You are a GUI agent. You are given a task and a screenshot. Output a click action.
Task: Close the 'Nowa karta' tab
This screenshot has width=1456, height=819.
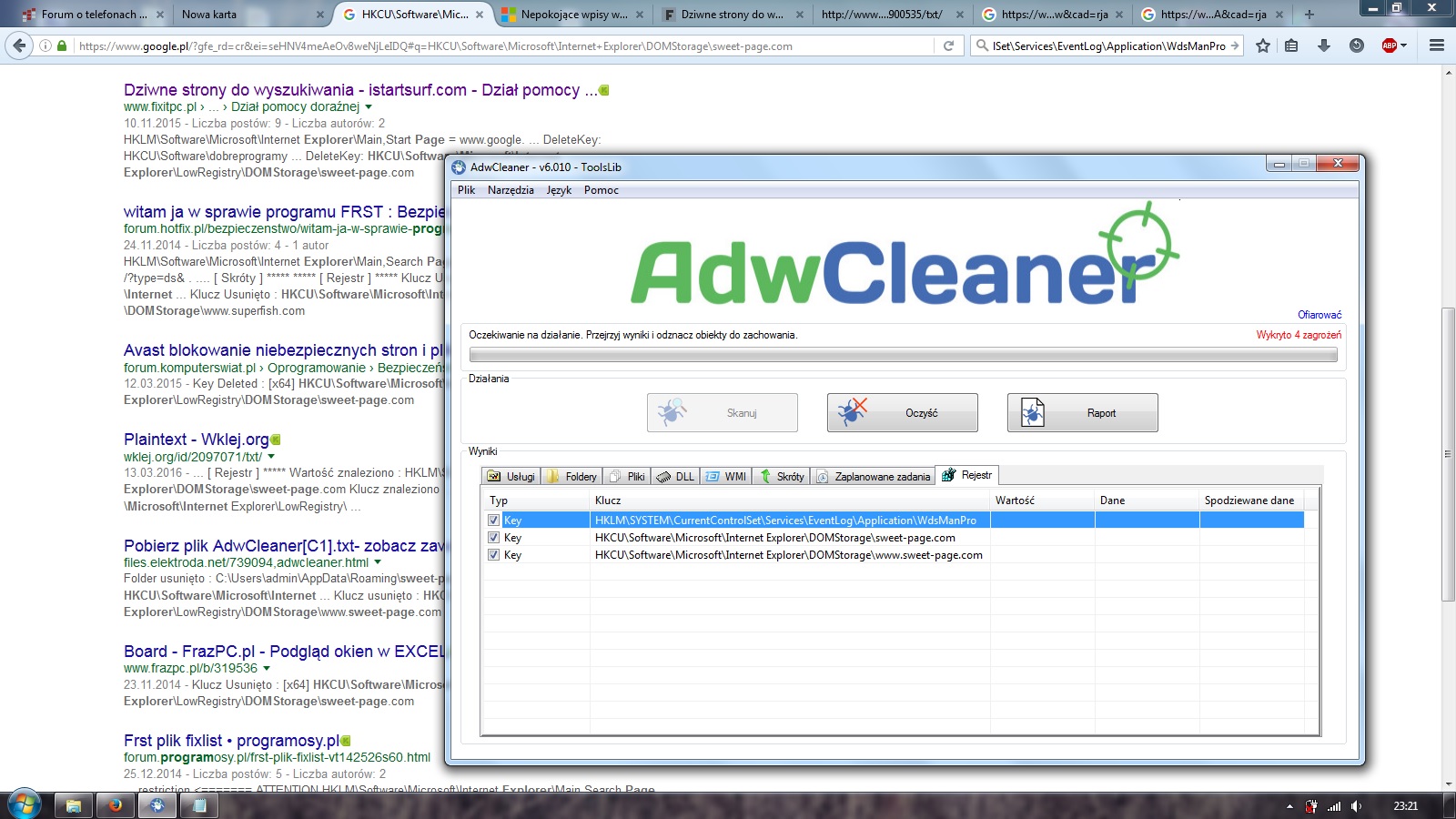tap(319, 15)
